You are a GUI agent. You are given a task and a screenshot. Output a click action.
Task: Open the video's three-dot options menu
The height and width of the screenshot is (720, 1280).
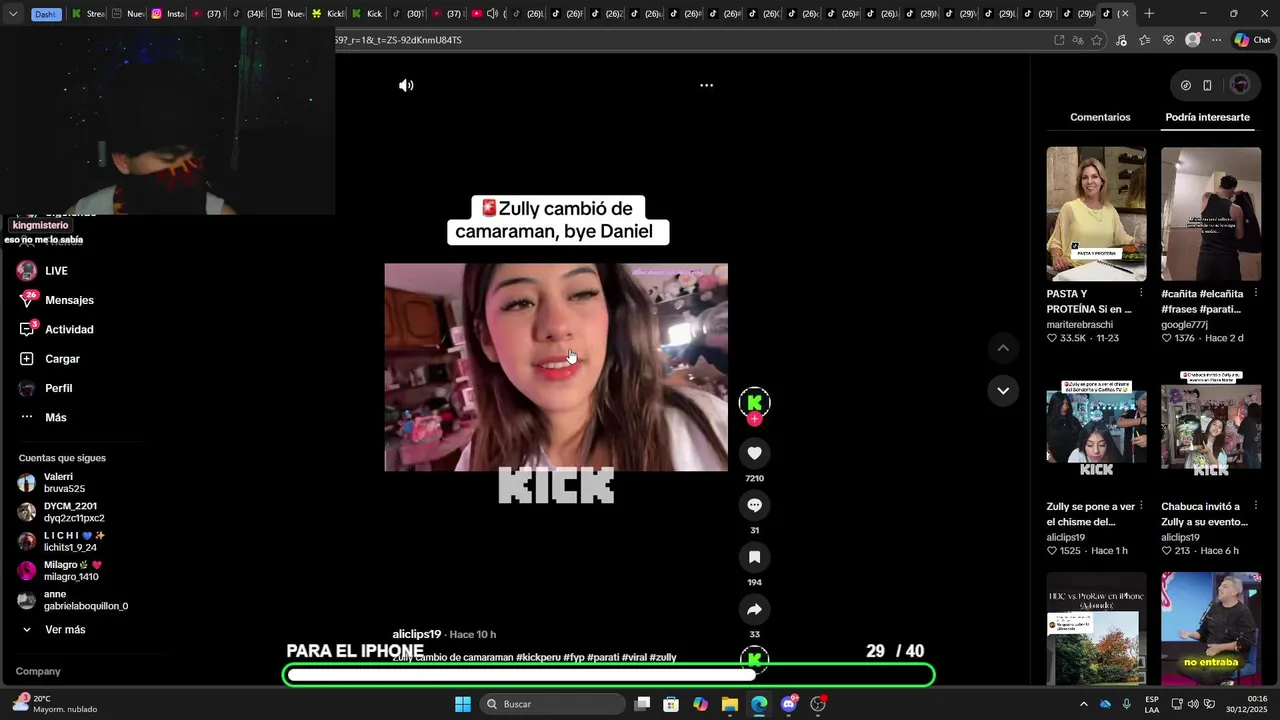click(x=706, y=85)
